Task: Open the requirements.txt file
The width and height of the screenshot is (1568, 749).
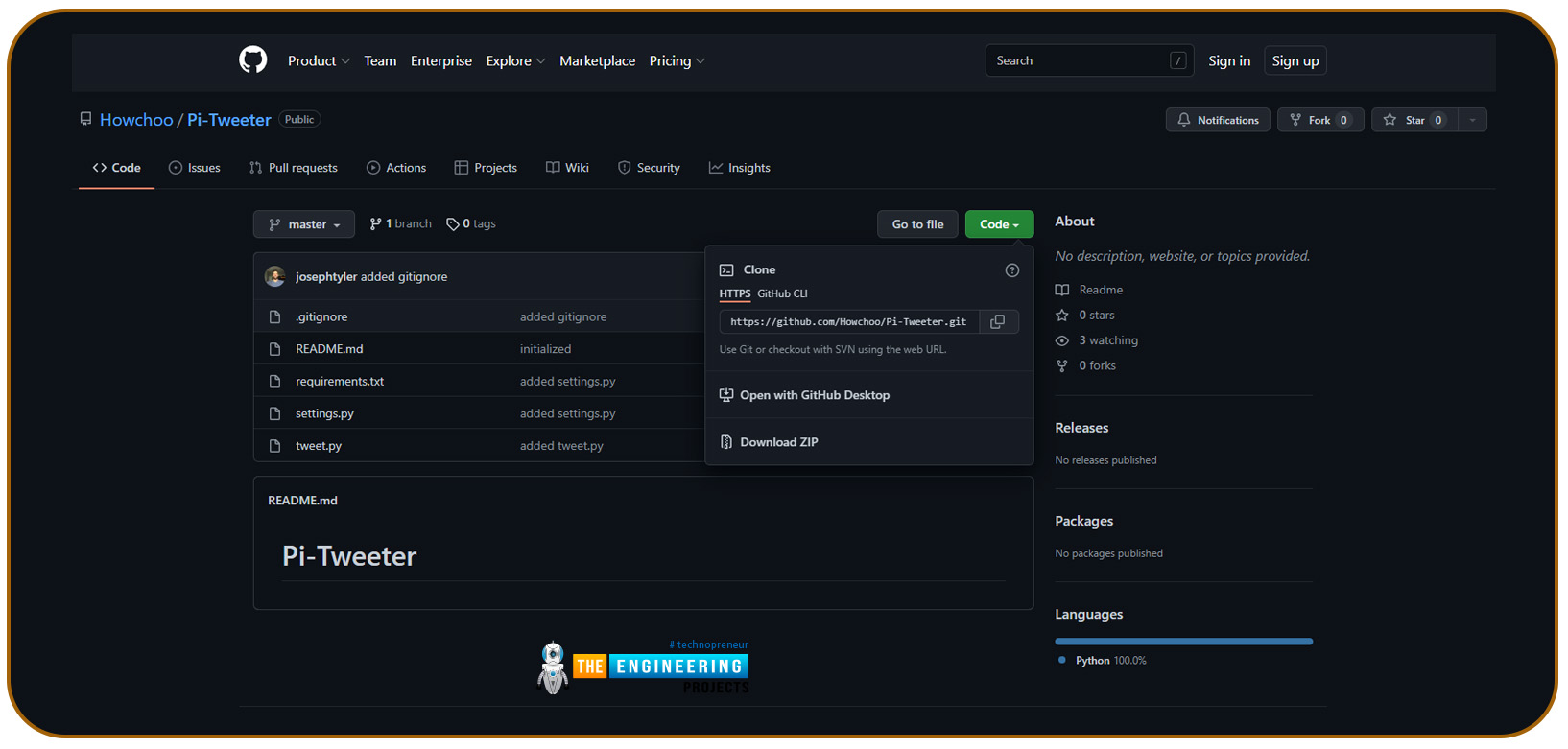Action: tap(340, 382)
